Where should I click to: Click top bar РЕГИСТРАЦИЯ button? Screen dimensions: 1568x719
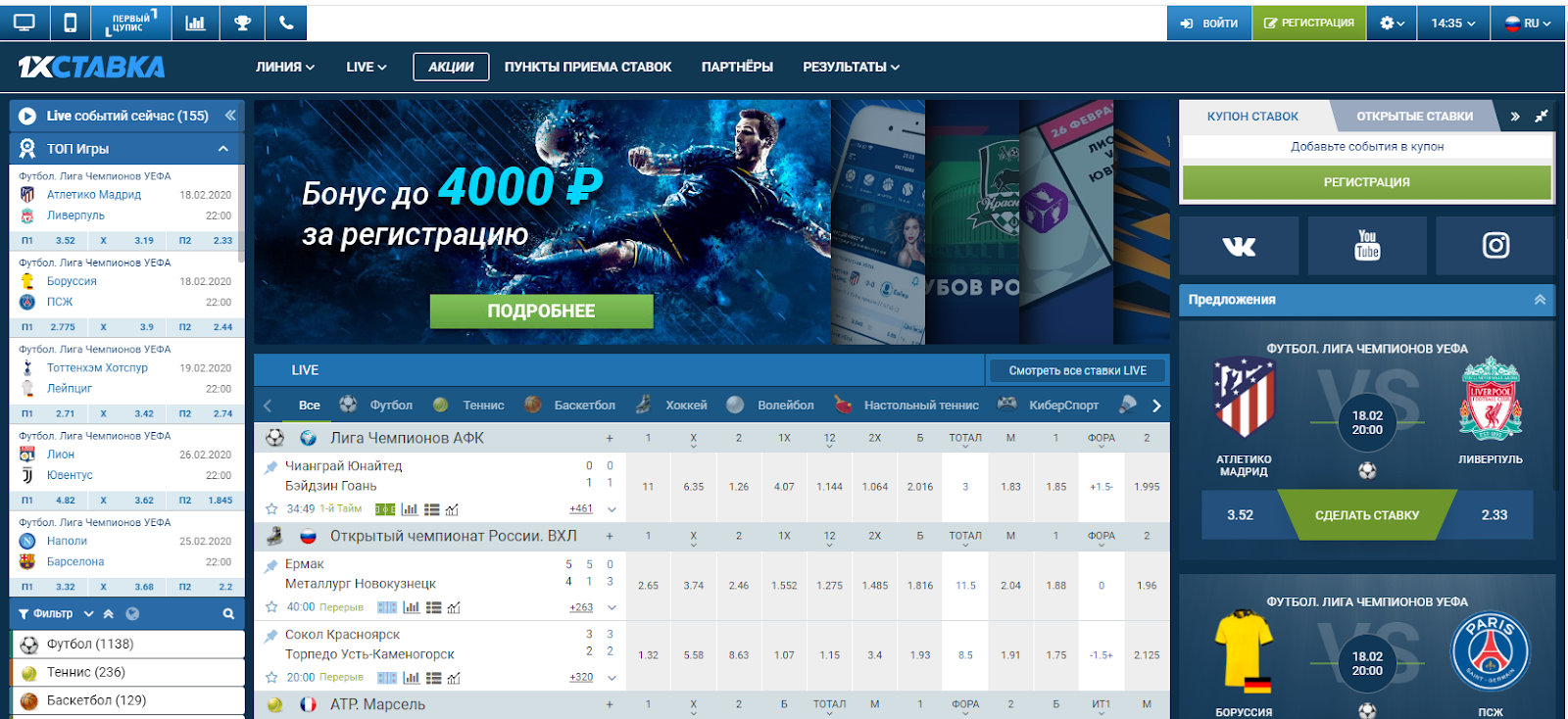coord(1309,23)
